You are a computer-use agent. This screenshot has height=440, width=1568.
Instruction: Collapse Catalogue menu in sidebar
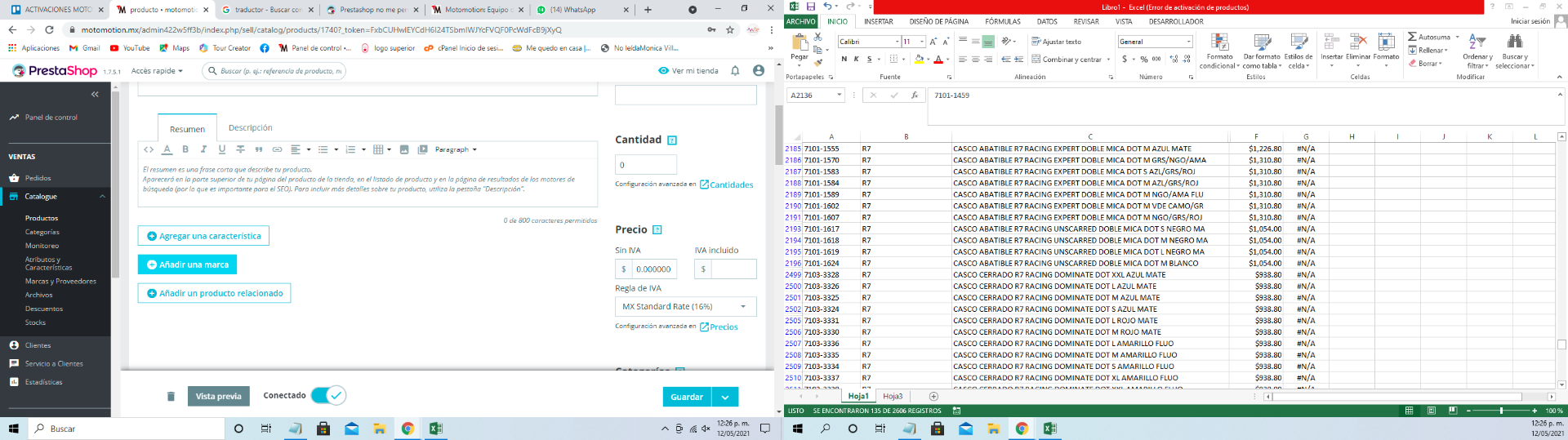pyautogui.click(x=103, y=197)
